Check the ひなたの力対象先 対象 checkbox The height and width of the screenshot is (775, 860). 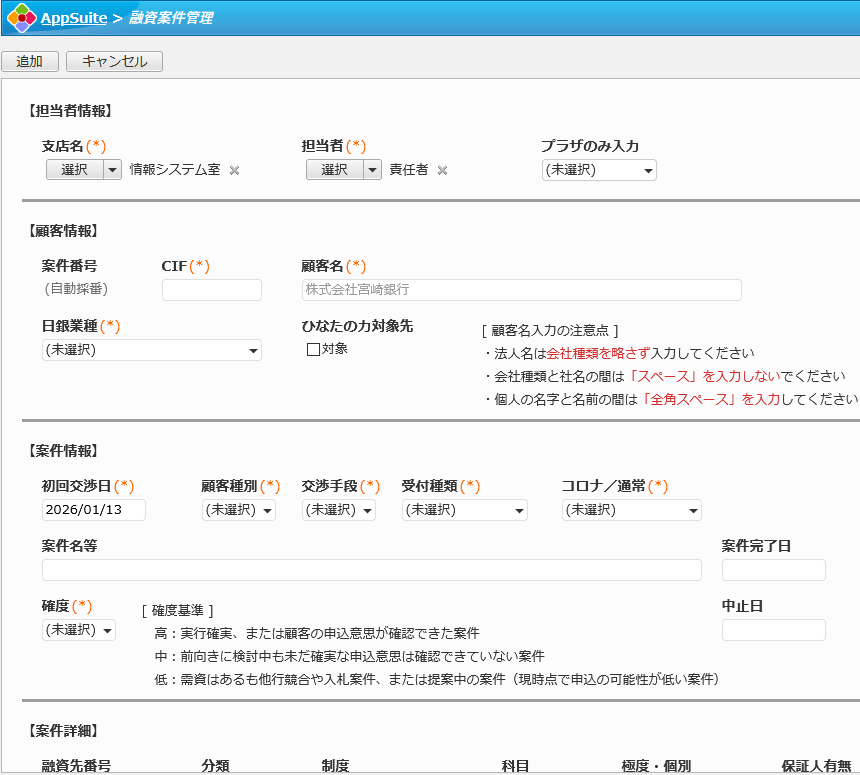(x=313, y=349)
